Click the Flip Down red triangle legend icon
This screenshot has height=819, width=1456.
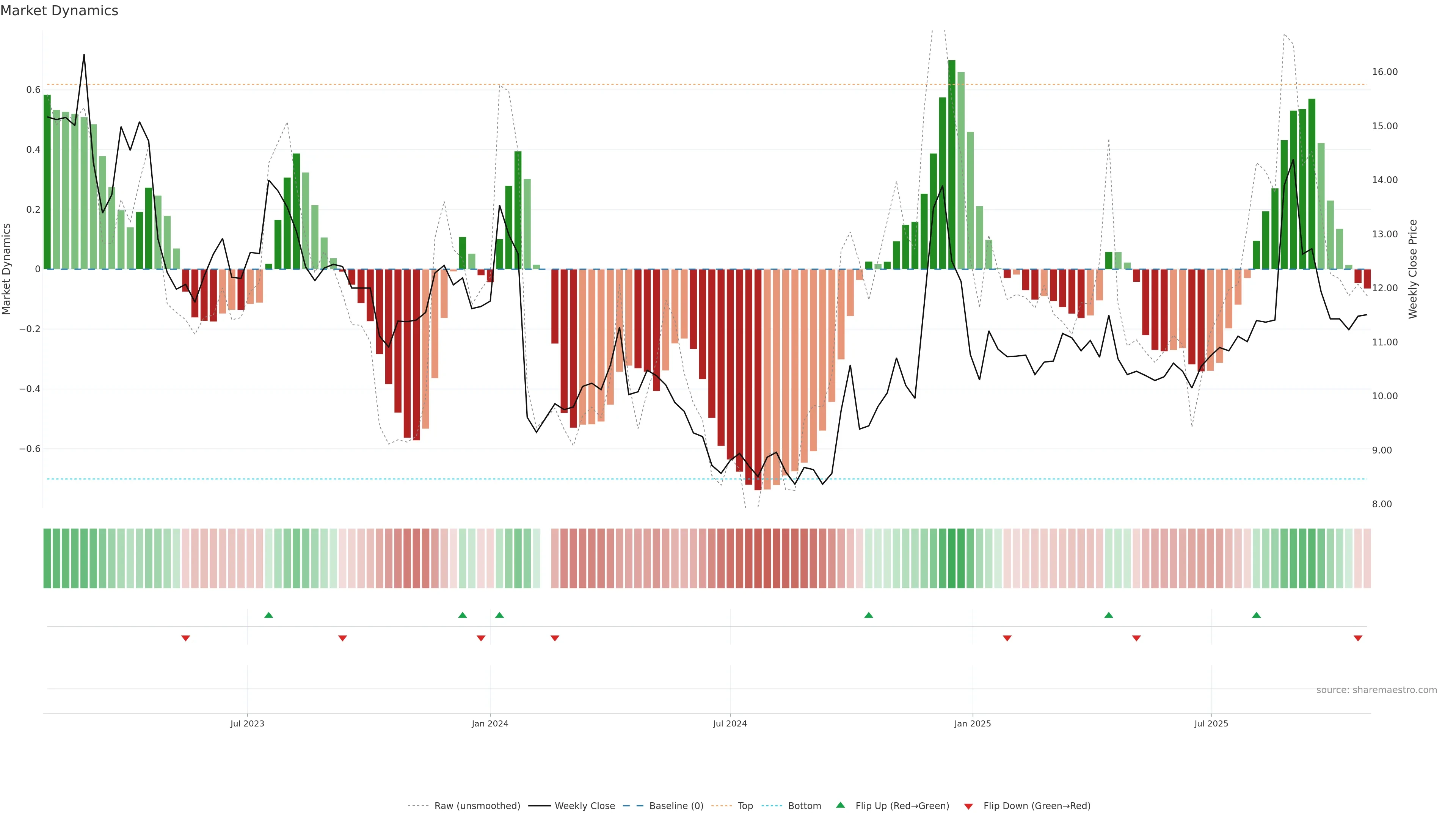click(x=968, y=806)
